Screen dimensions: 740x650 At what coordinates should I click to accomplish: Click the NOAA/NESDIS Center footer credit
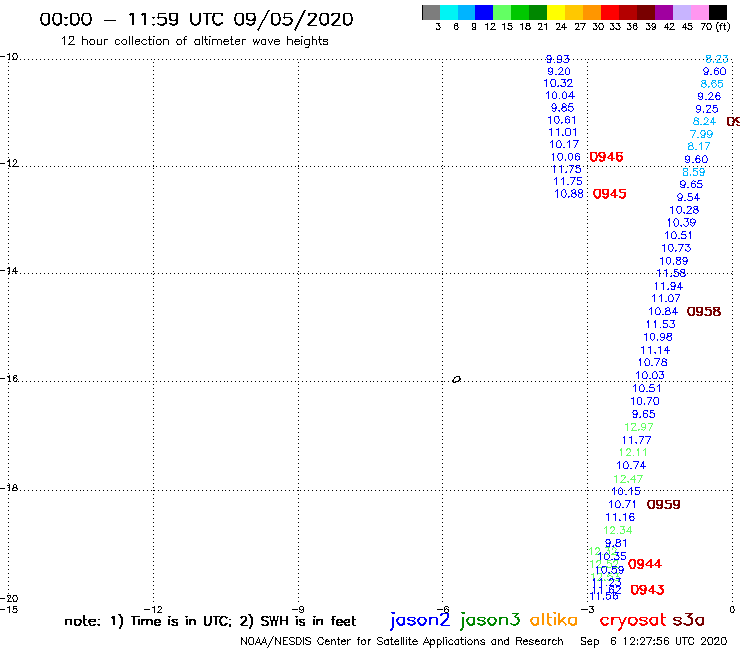pos(402,642)
